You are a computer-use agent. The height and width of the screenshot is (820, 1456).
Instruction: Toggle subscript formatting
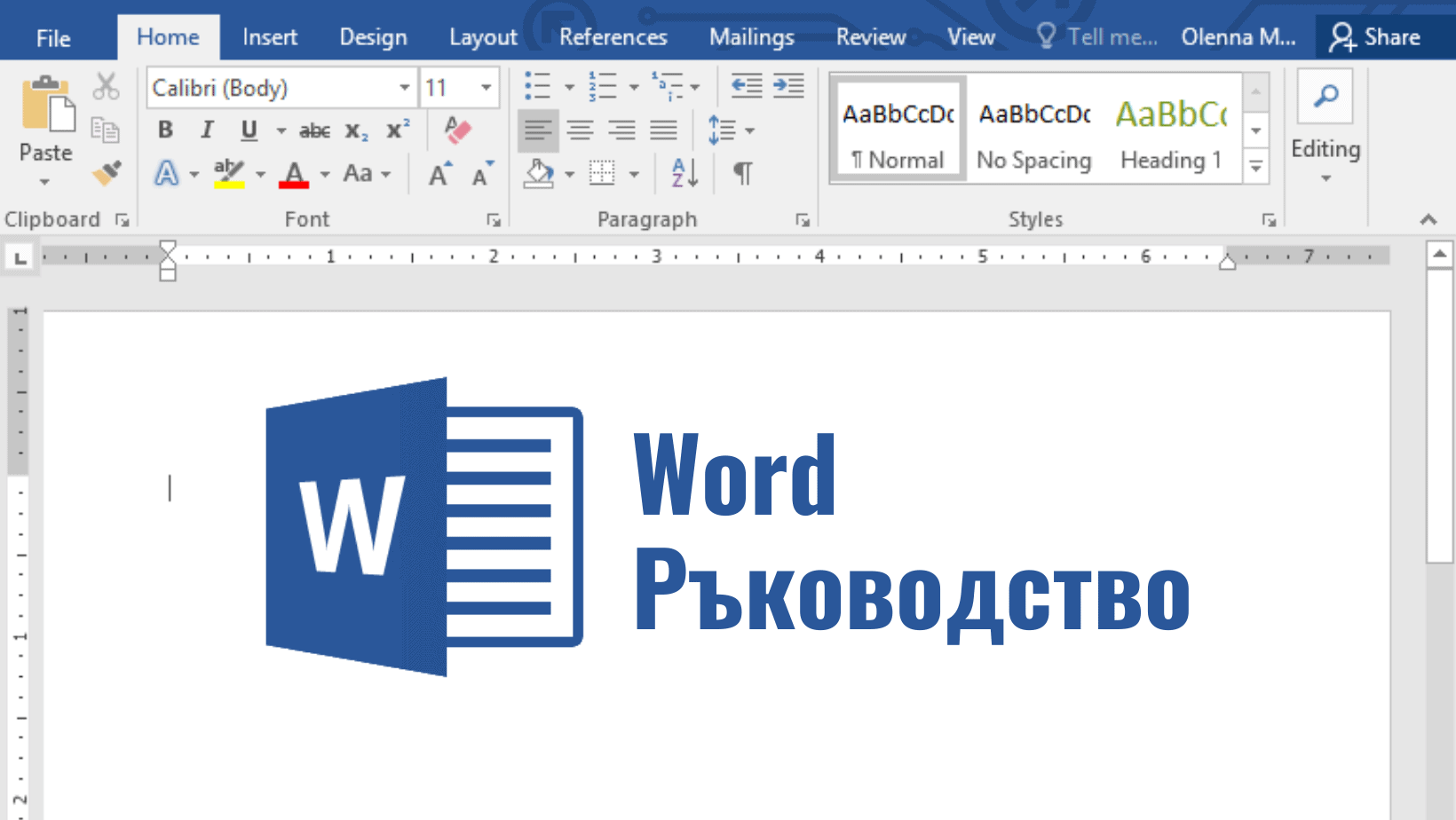(356, 131)
